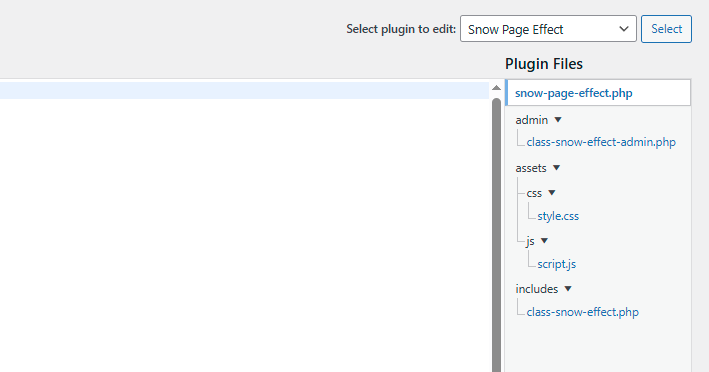
Task: Click the js folder label
Action: (530, 241)
